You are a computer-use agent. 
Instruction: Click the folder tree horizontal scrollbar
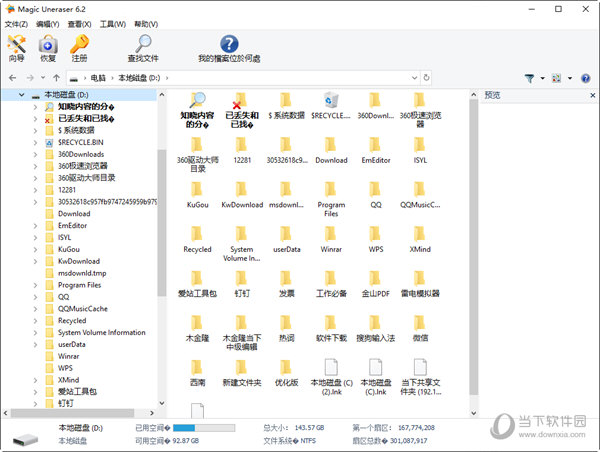(73, 413)
